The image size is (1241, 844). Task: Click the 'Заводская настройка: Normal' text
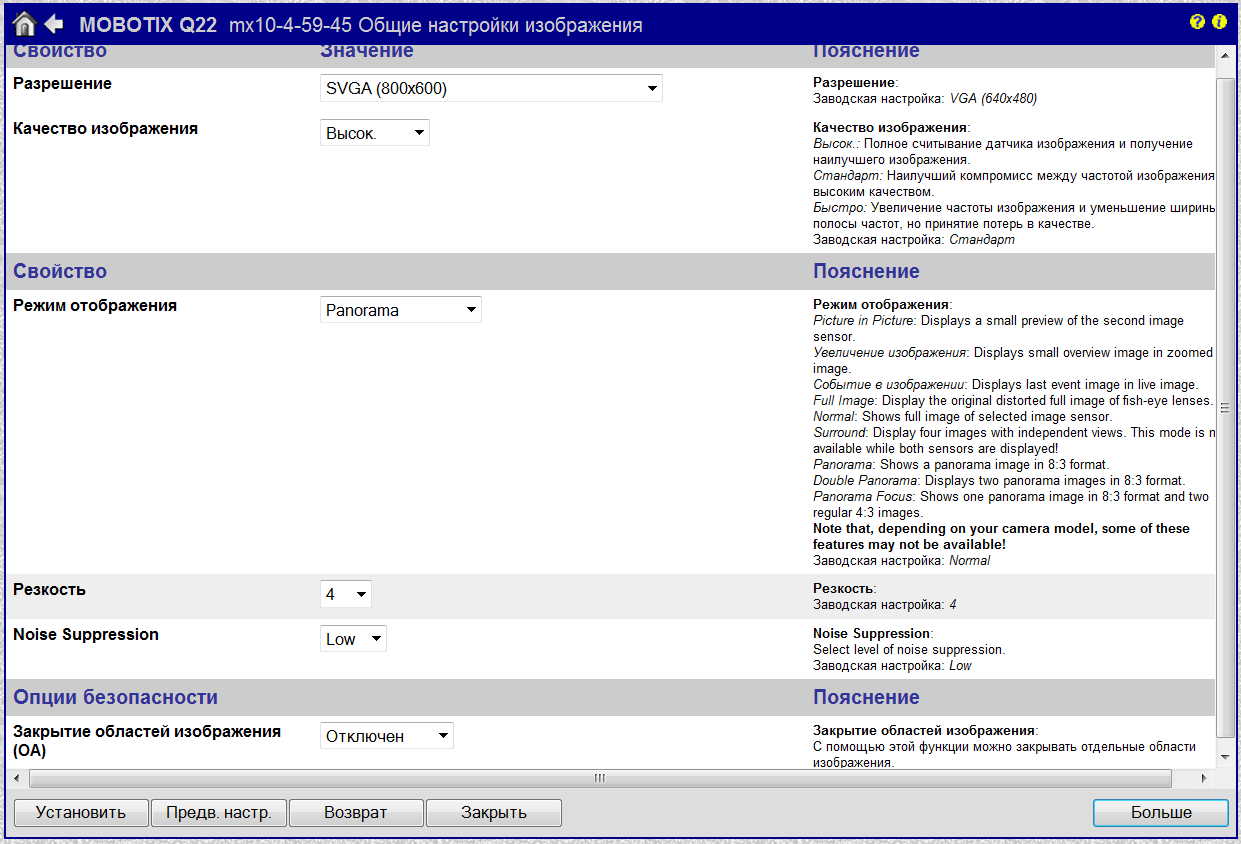pyautogui.click(x=901, y=561)
